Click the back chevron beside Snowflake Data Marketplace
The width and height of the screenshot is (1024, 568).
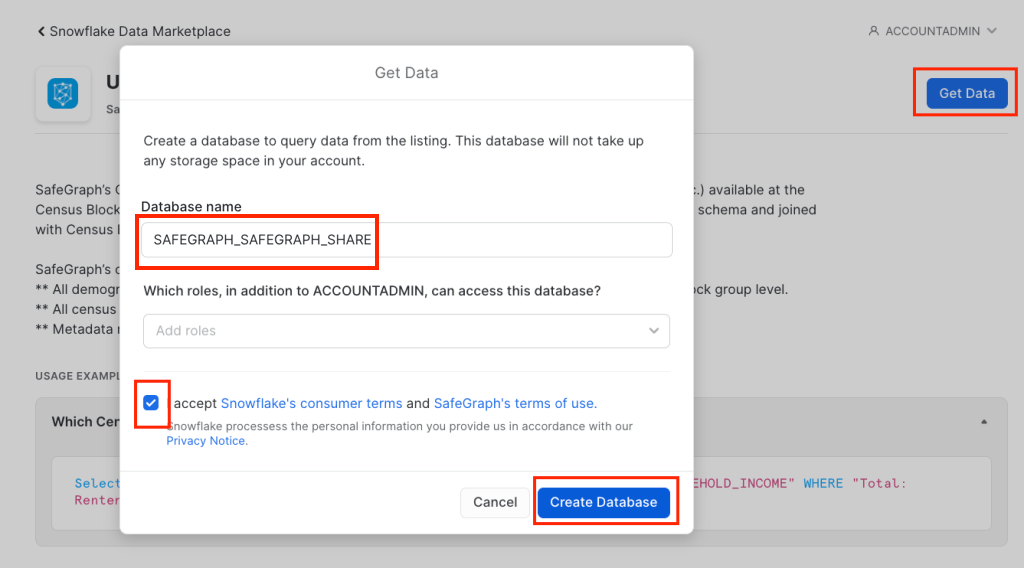[x=41, y=32]
